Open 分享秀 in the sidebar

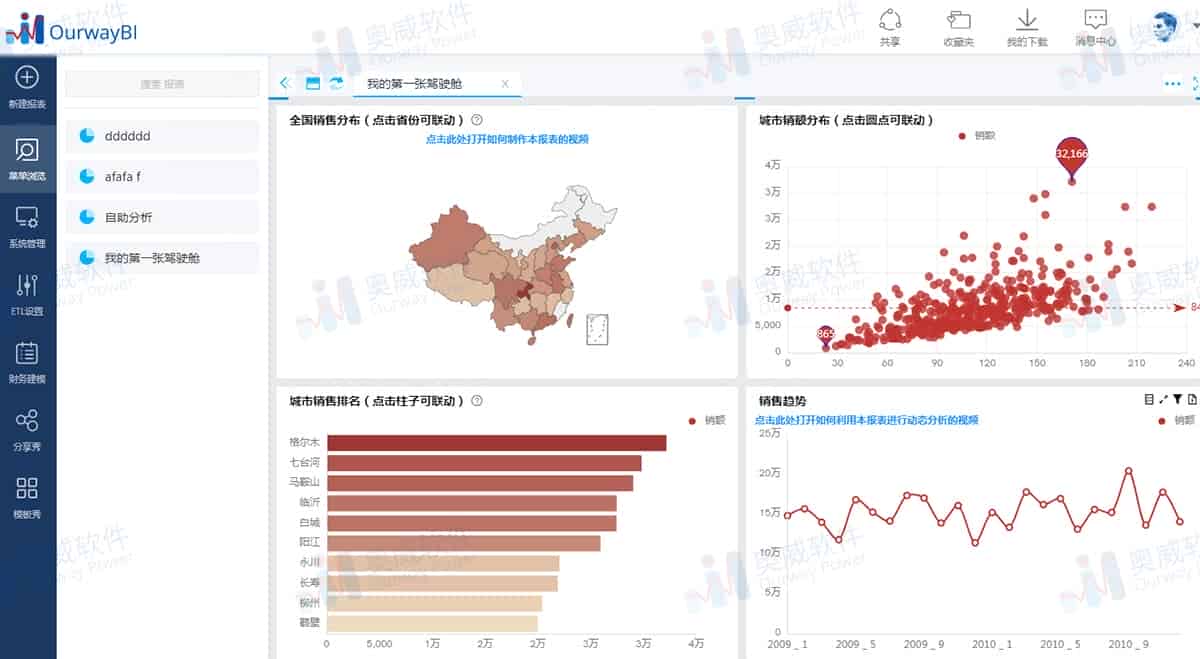[27, 430]
